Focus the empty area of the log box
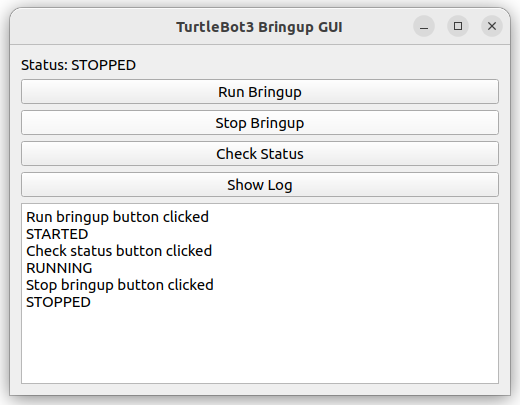This screenshot has width=520, height=405. [260, 347]
